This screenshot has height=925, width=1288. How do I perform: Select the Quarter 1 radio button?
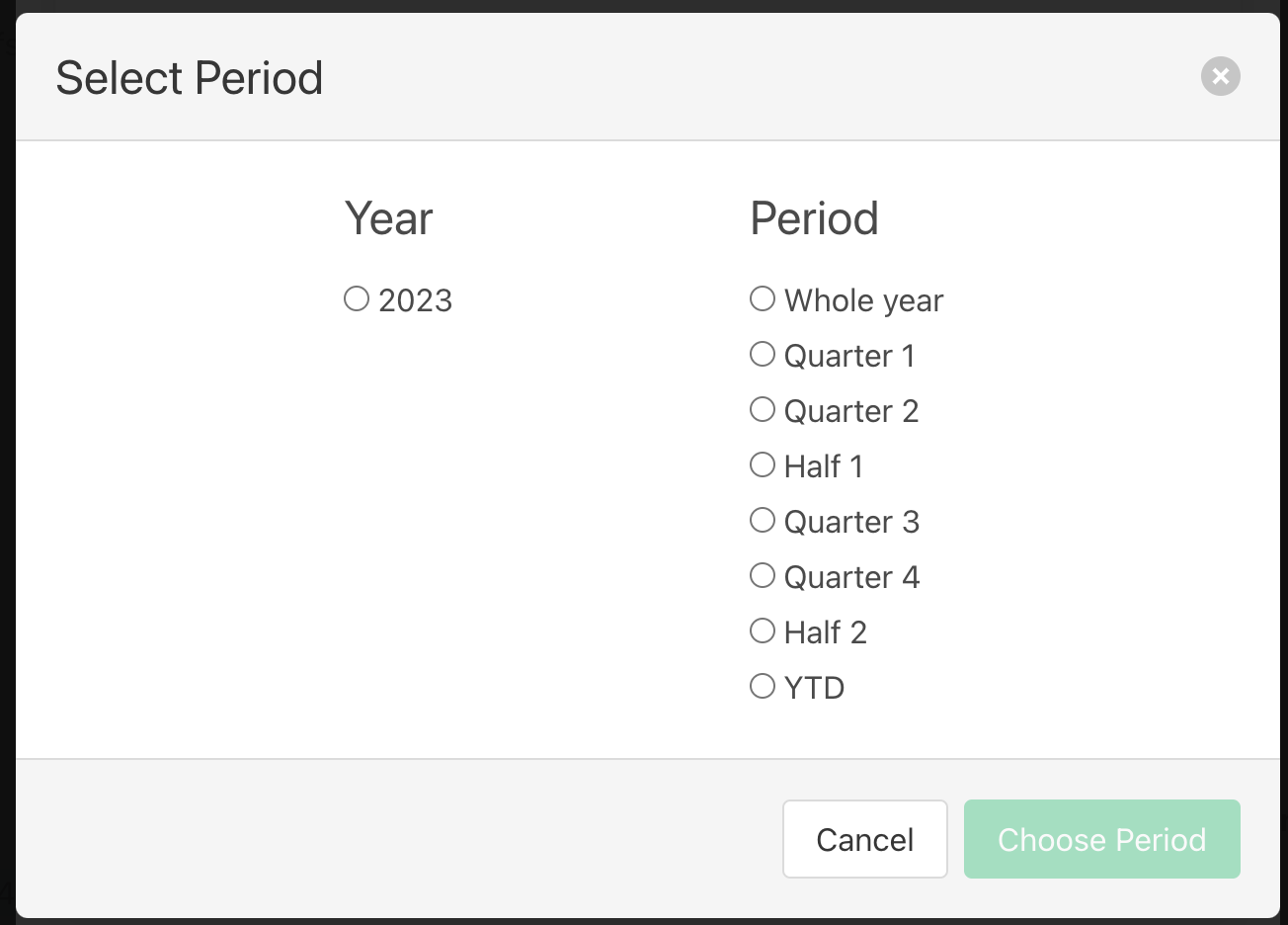point(763,354)
